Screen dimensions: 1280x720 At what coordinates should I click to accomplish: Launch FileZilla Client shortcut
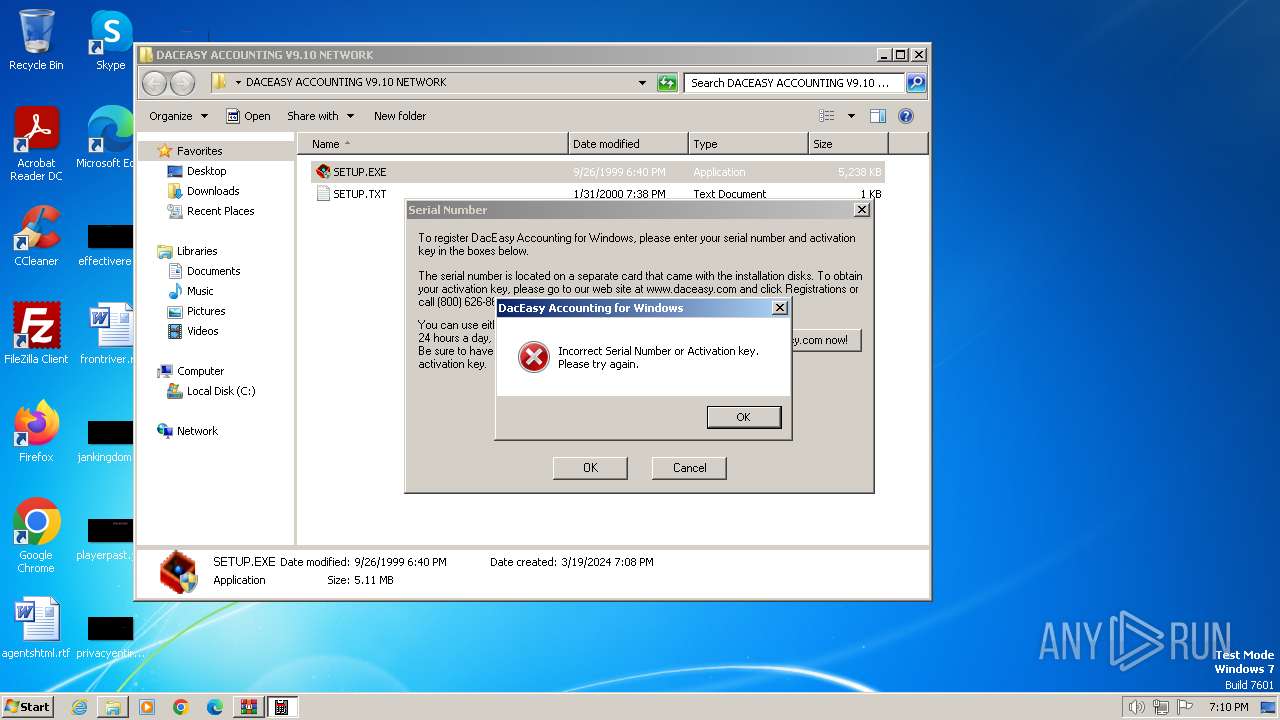click(36, 333)
